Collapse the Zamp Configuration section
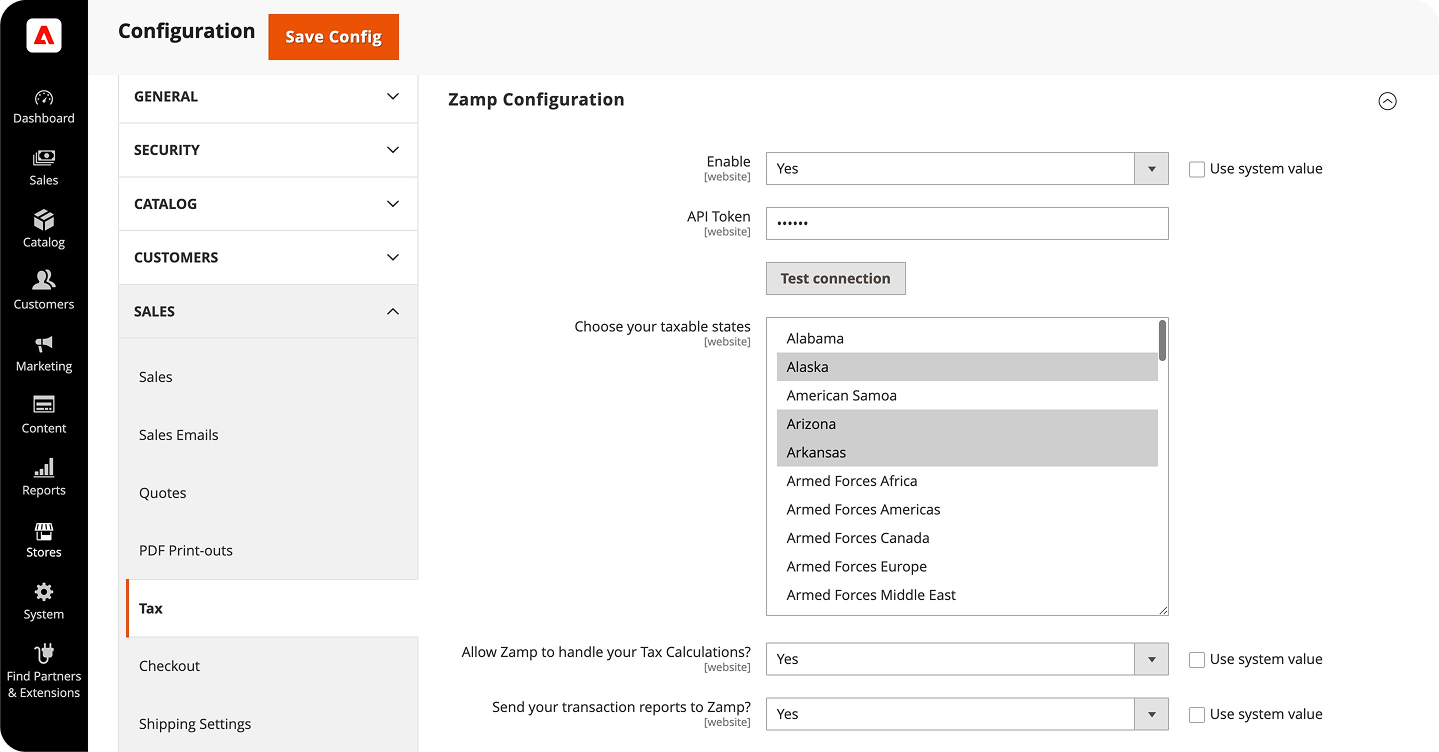Screen dimensions: 1439x752 pyautogui.click(x=1387, y=101)
